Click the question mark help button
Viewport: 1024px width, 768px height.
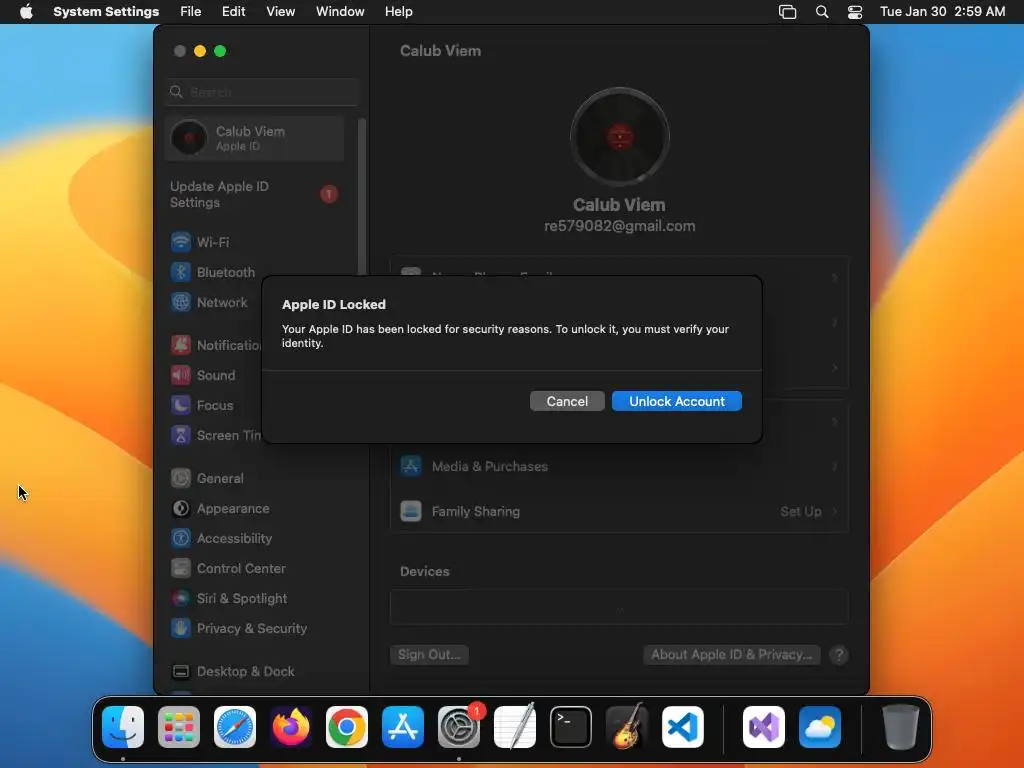[839, 654]
